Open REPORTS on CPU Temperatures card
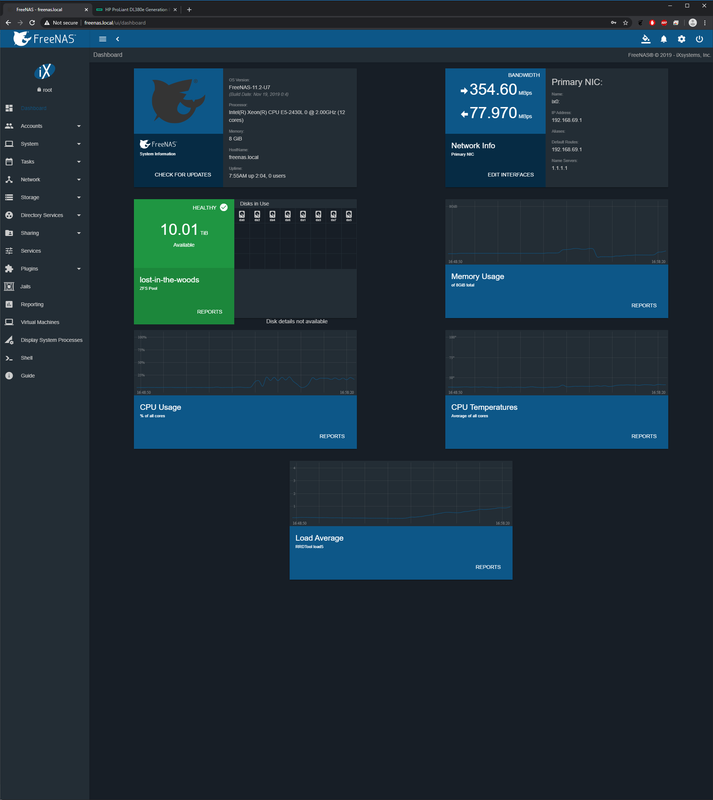The width and height of the screenshot is (713, 800). (x=644, y=436)
